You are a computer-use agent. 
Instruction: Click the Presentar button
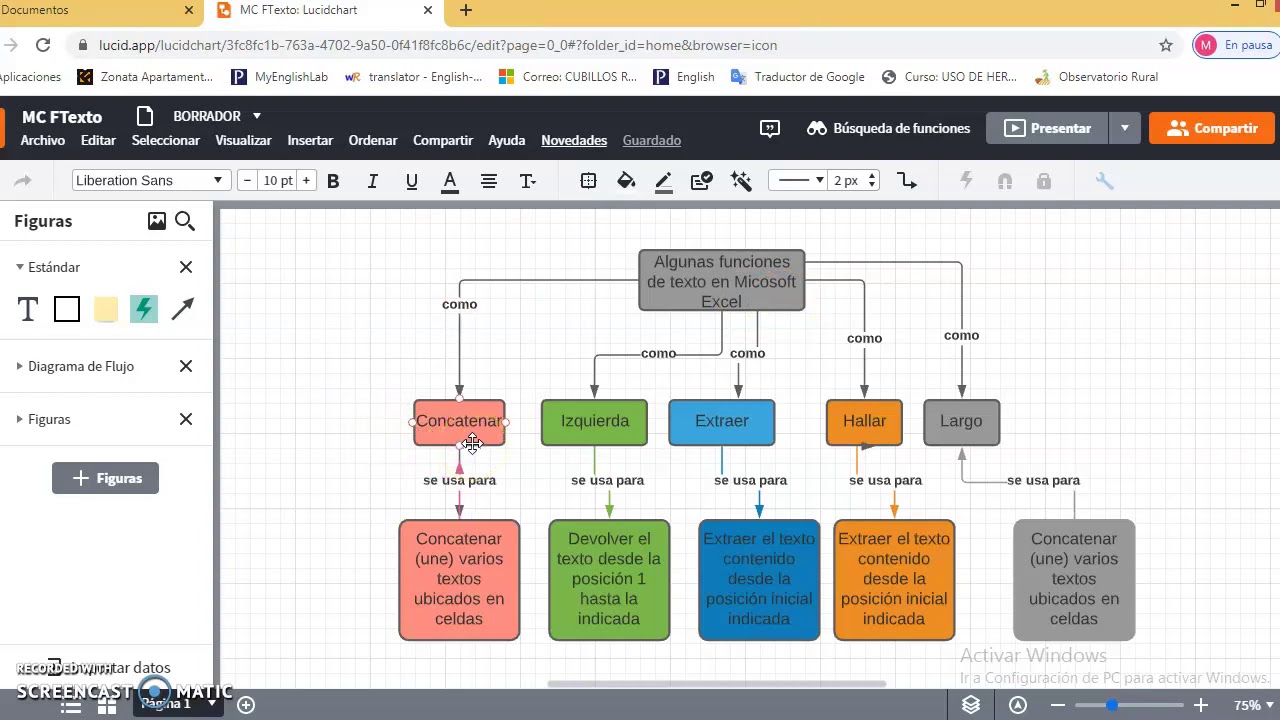[1048, 128]
